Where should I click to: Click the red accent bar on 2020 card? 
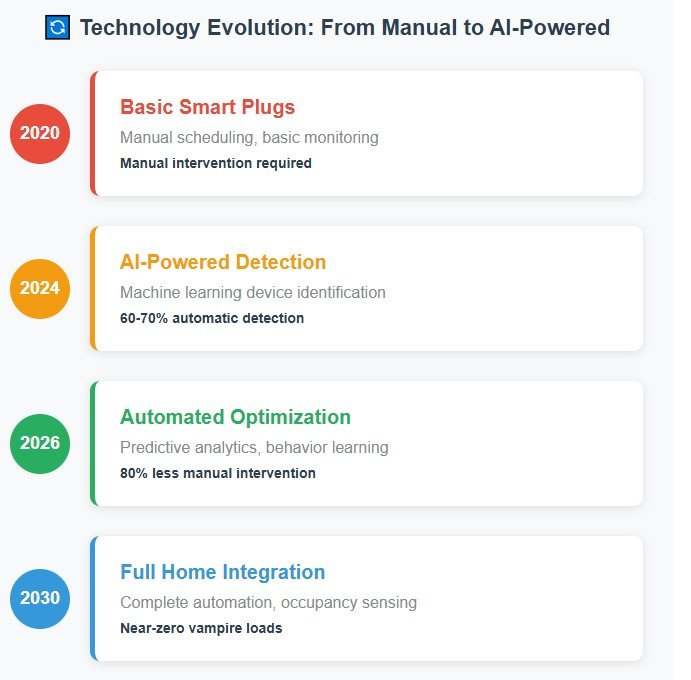point(93,134)
